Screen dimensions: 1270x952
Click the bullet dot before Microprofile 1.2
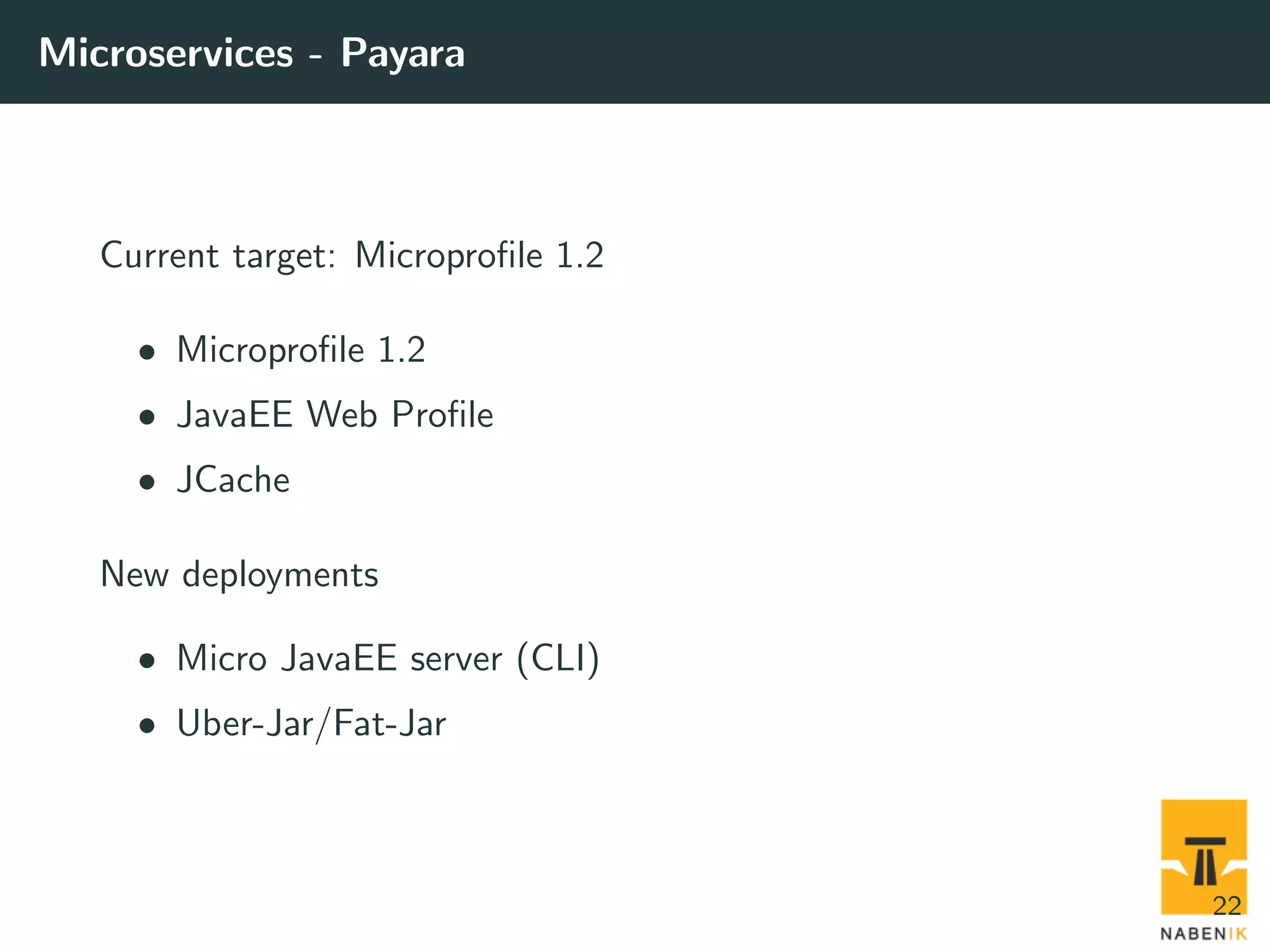coord(147,353)
